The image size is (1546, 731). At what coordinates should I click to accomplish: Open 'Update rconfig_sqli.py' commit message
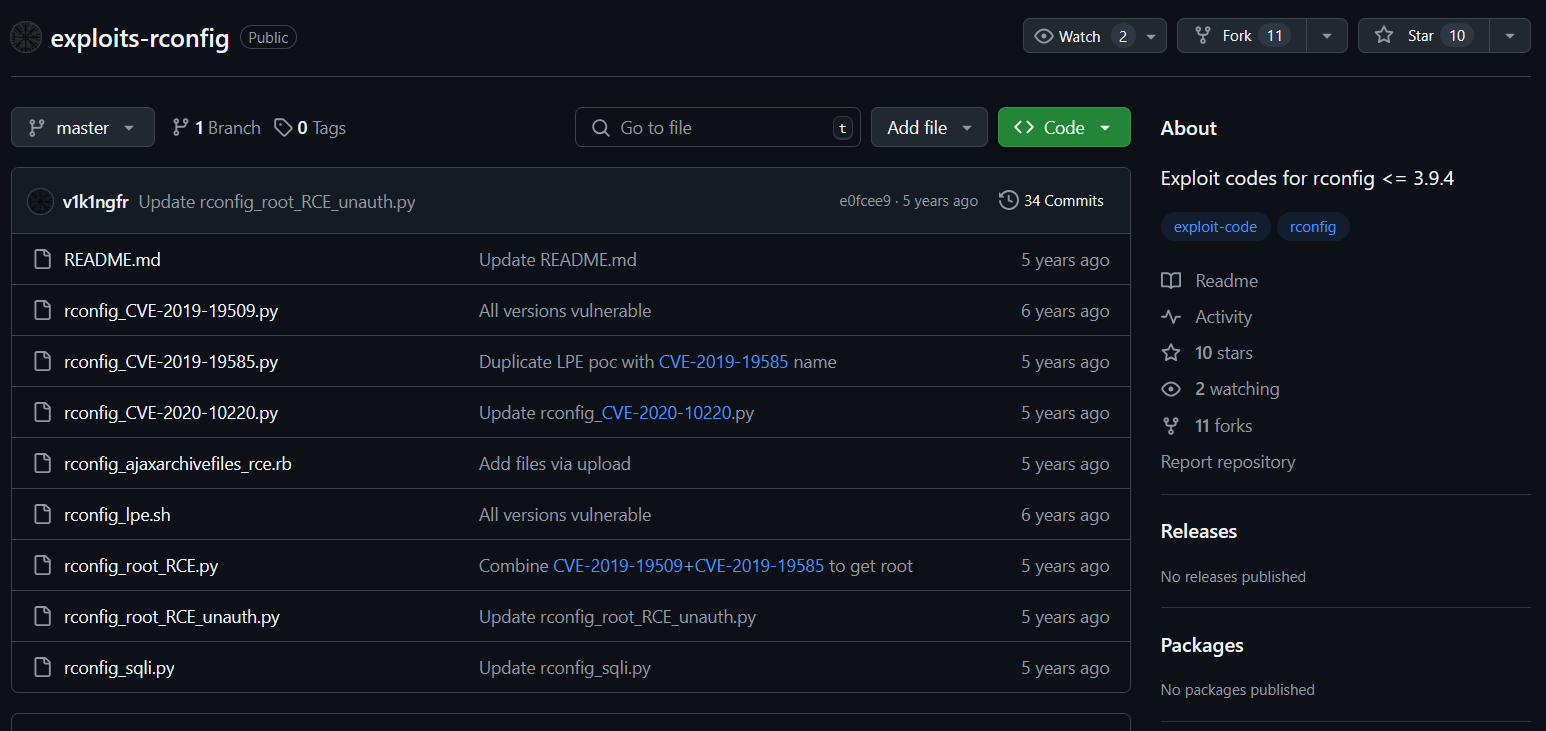coord(565,668)
